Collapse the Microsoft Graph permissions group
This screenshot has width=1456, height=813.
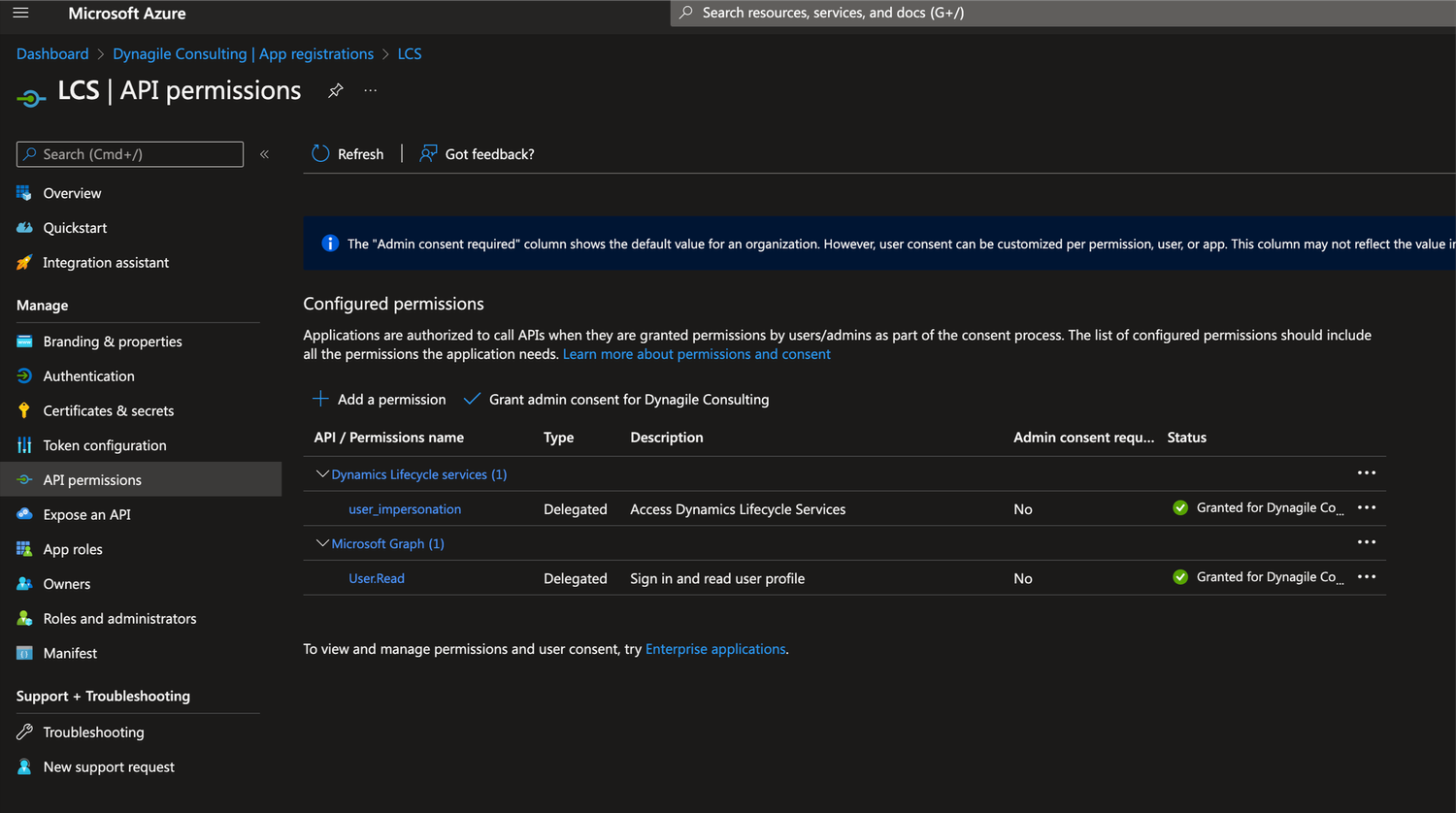321,543
